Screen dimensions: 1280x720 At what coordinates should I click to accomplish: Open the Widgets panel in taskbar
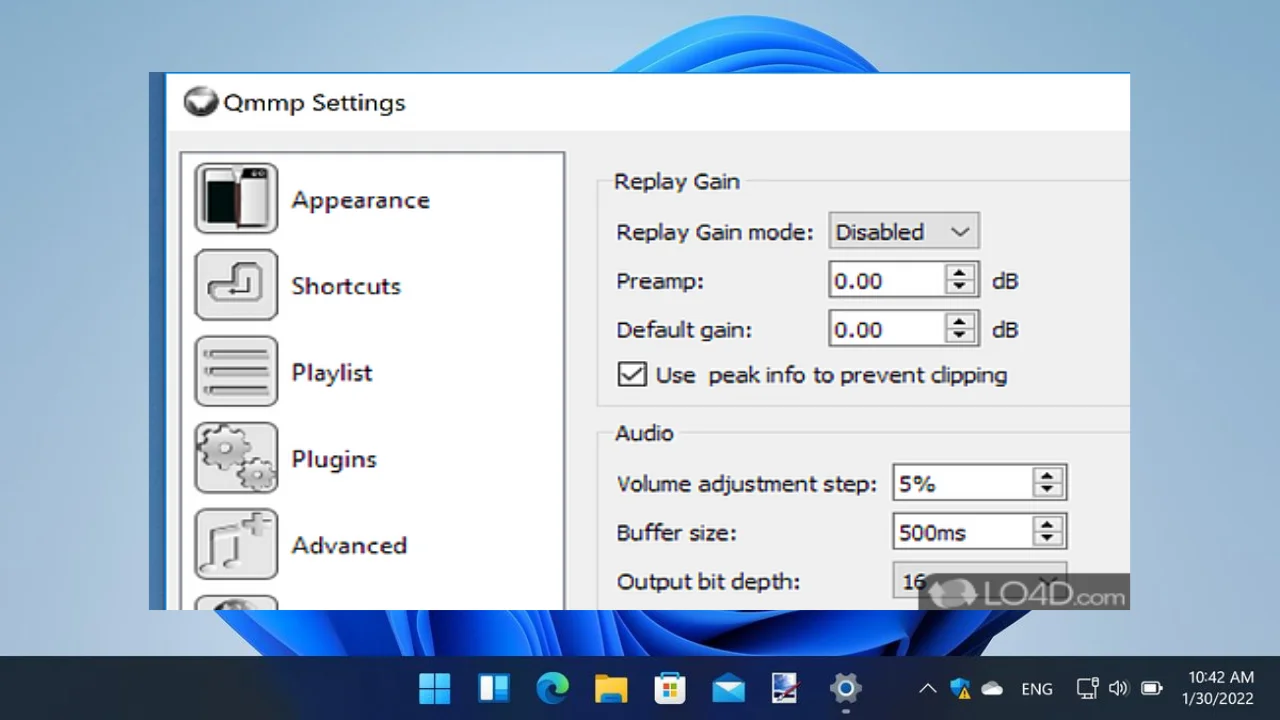click(x=494, y=688)
